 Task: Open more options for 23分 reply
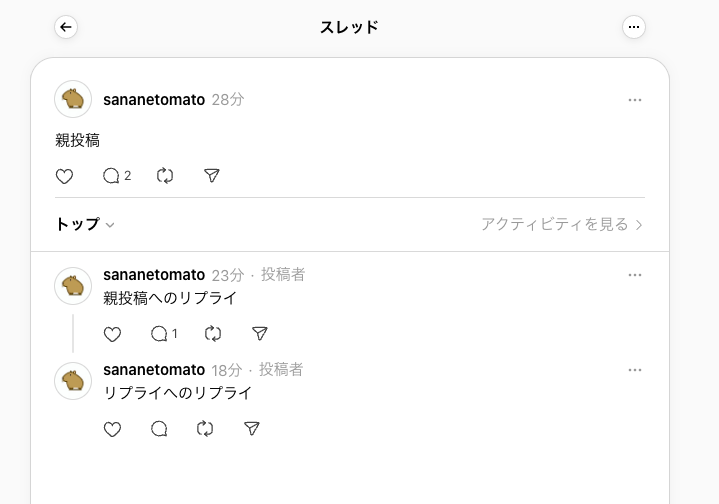click(x=635, y=275)
